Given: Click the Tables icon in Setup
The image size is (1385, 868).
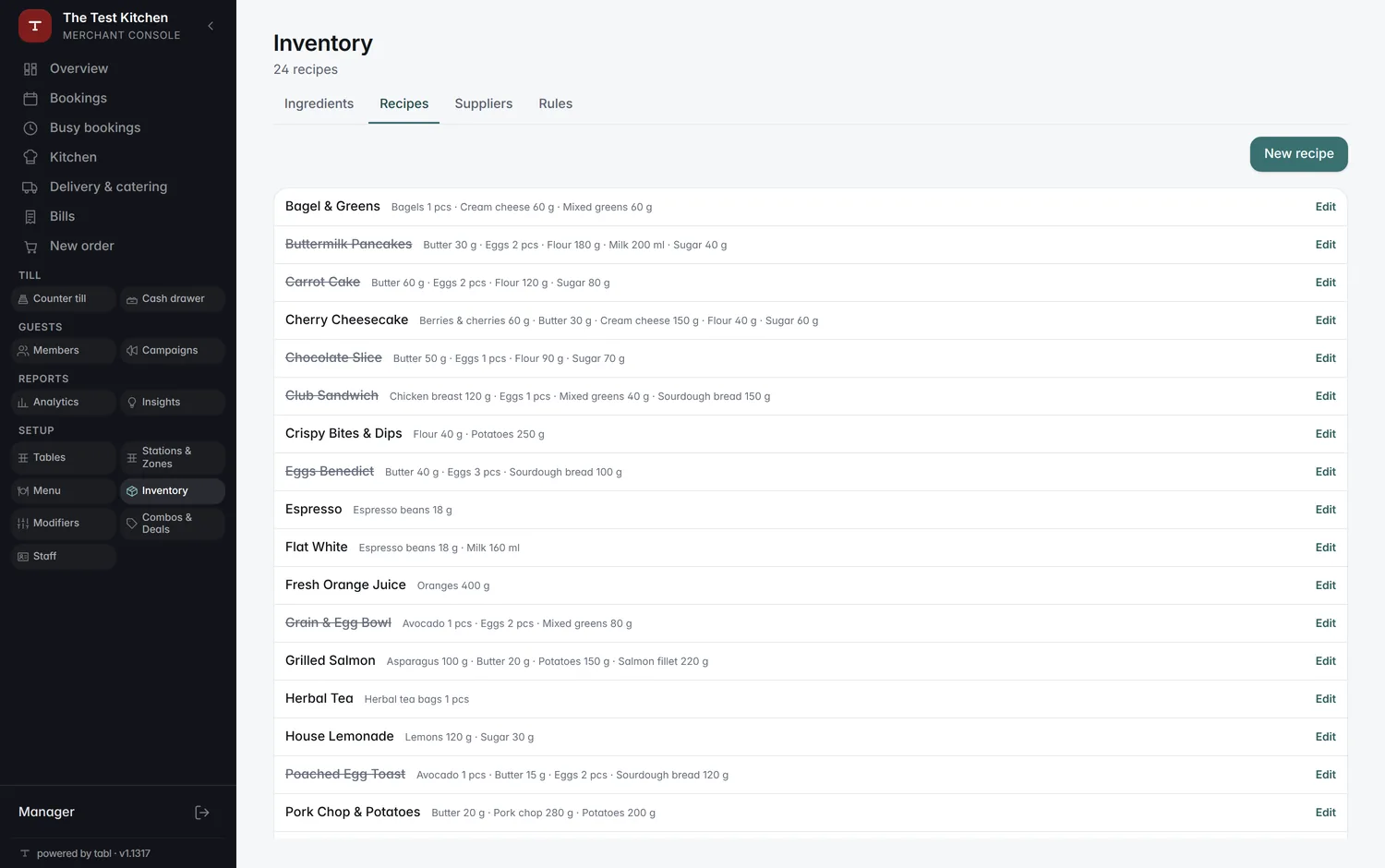Looking at the screenshot, I should coord(23,458).
